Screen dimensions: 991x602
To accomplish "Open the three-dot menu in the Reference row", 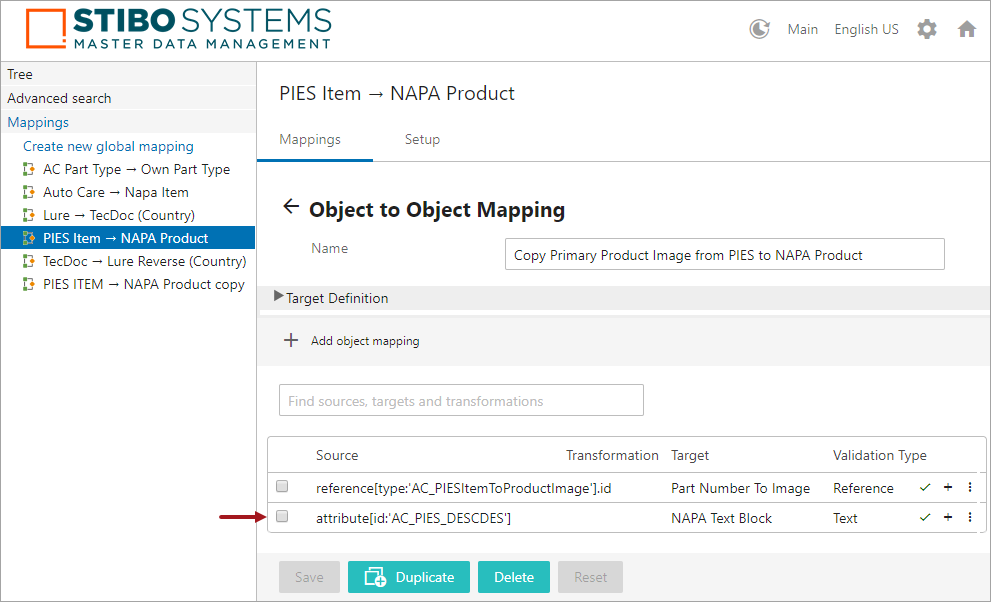I will tap(970, 487).
